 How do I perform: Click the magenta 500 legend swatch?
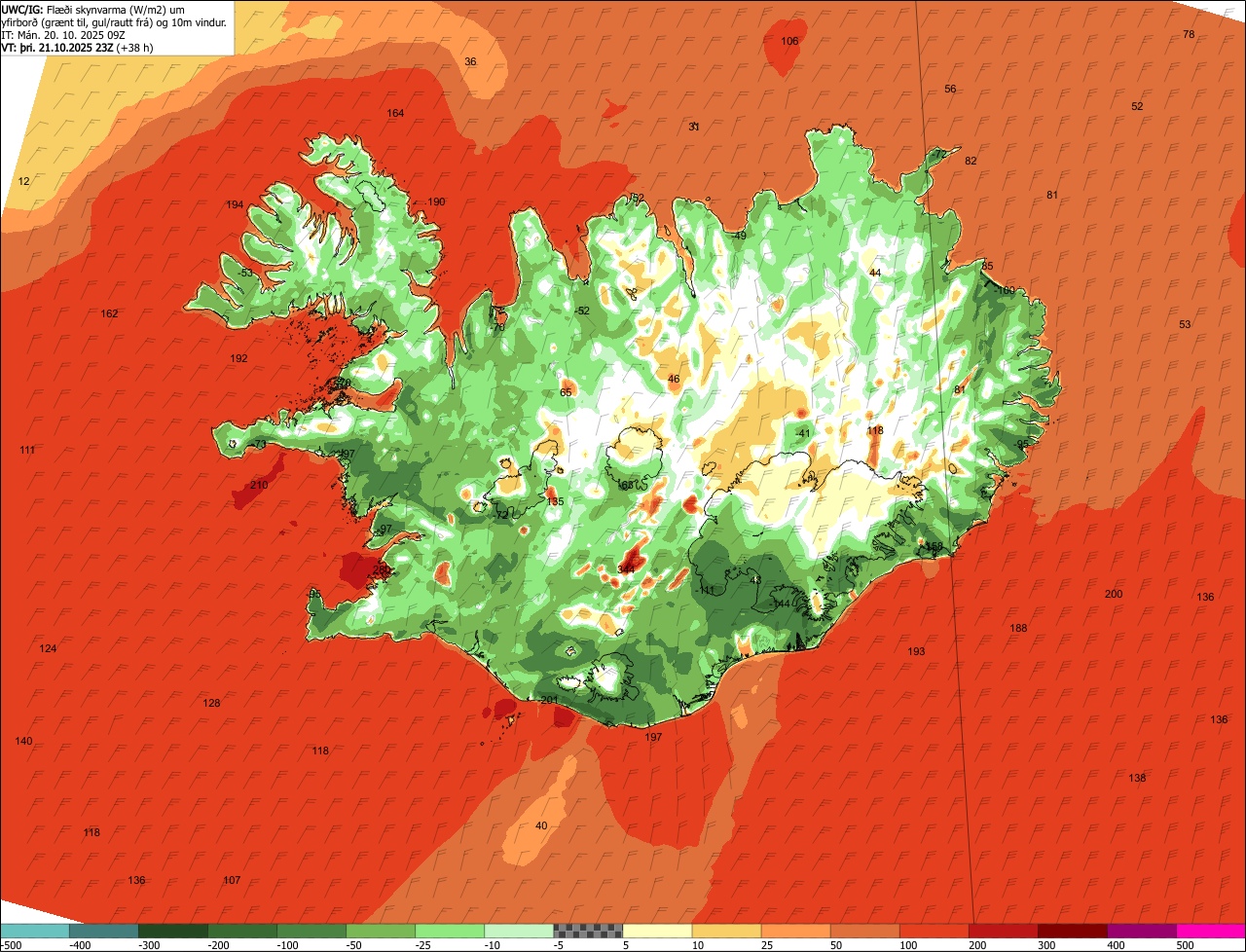tap(1211, 930)
